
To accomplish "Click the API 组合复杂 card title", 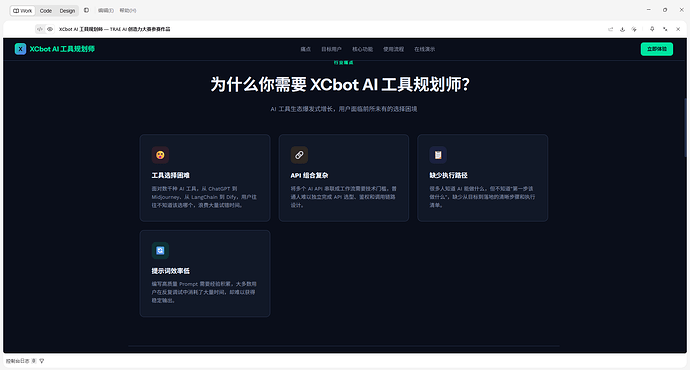I will tap(309, 175).
